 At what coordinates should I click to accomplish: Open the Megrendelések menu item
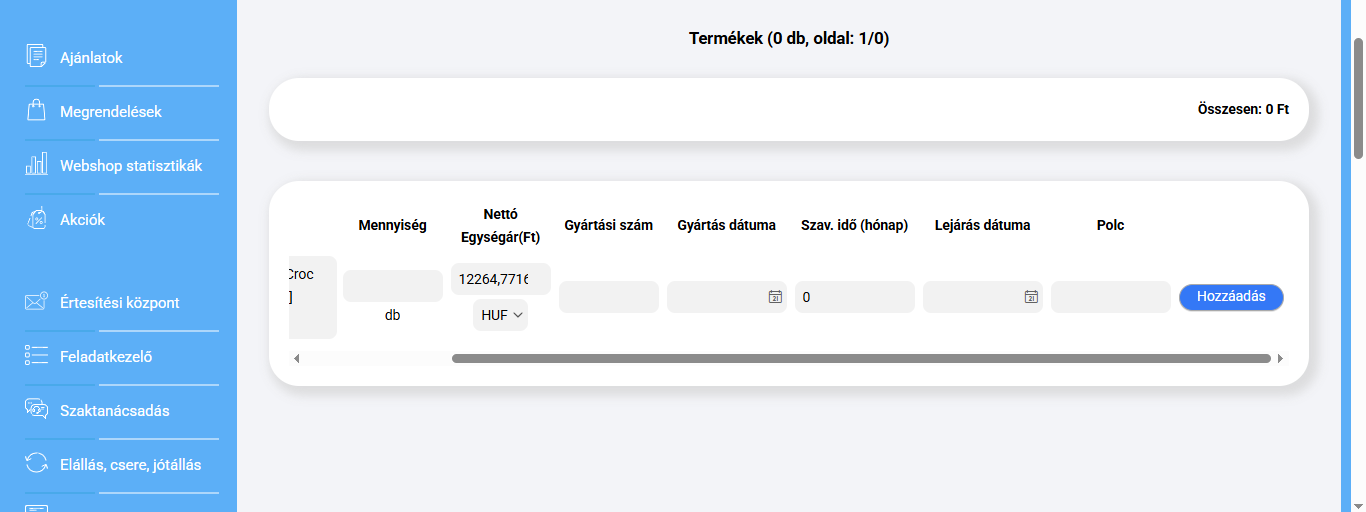pyautogui.click(x=110, y=111)
